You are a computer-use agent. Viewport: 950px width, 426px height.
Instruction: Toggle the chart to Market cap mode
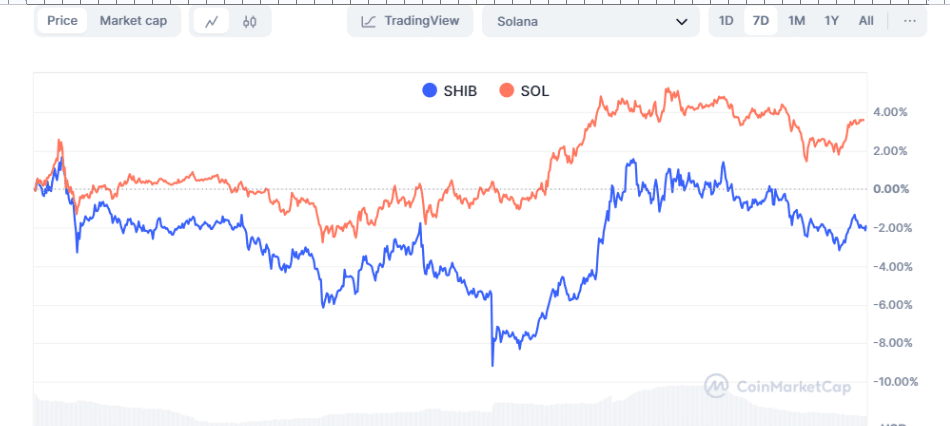point(133,21)
